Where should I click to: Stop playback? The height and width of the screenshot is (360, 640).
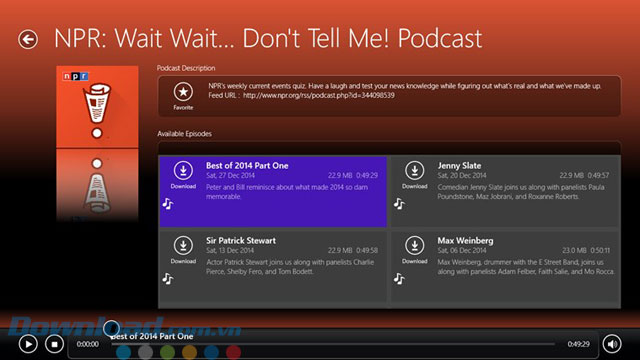[54, 344]
